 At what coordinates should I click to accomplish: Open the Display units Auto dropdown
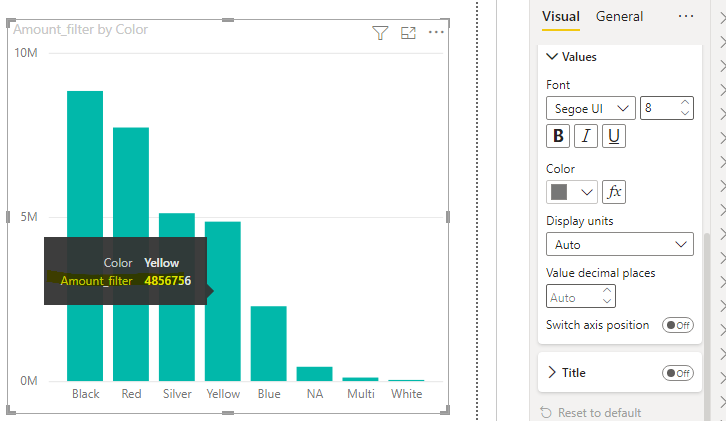coord(620,244)
